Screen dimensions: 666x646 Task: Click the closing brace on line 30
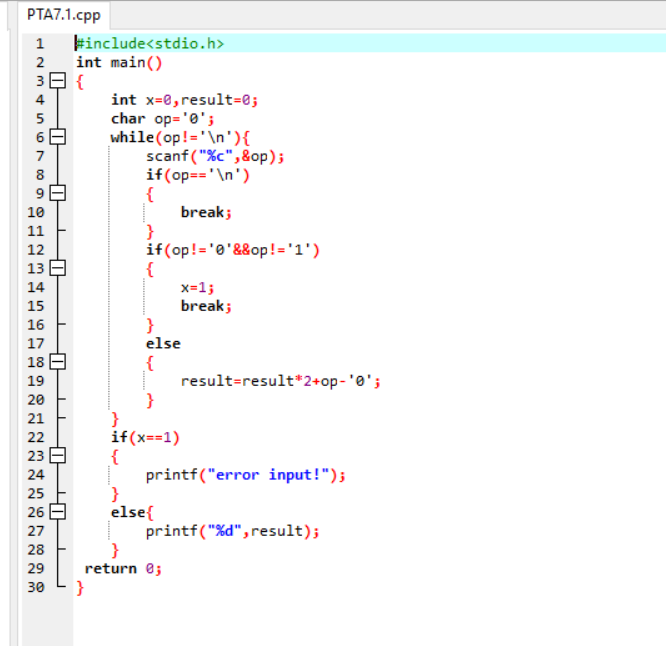click(80, 588)
